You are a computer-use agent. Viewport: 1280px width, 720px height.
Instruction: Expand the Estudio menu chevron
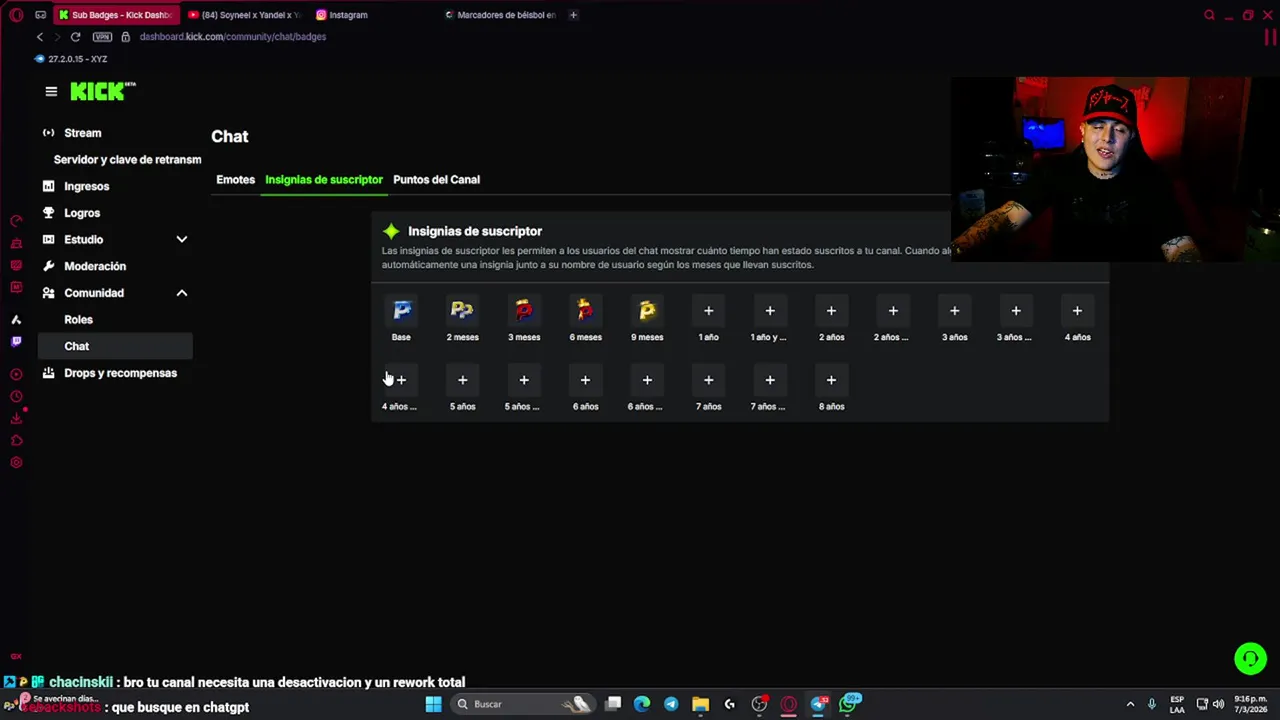[182, 240]
